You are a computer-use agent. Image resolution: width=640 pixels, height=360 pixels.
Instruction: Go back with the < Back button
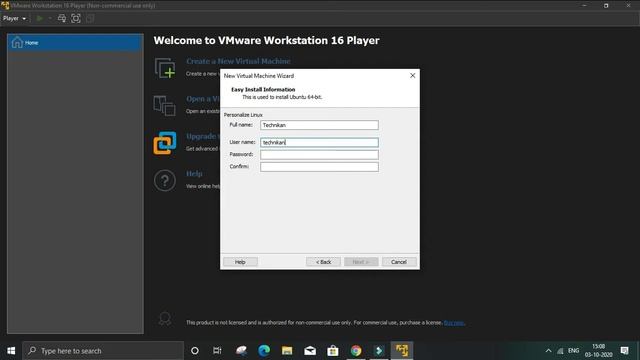click(x=323, y=262)
